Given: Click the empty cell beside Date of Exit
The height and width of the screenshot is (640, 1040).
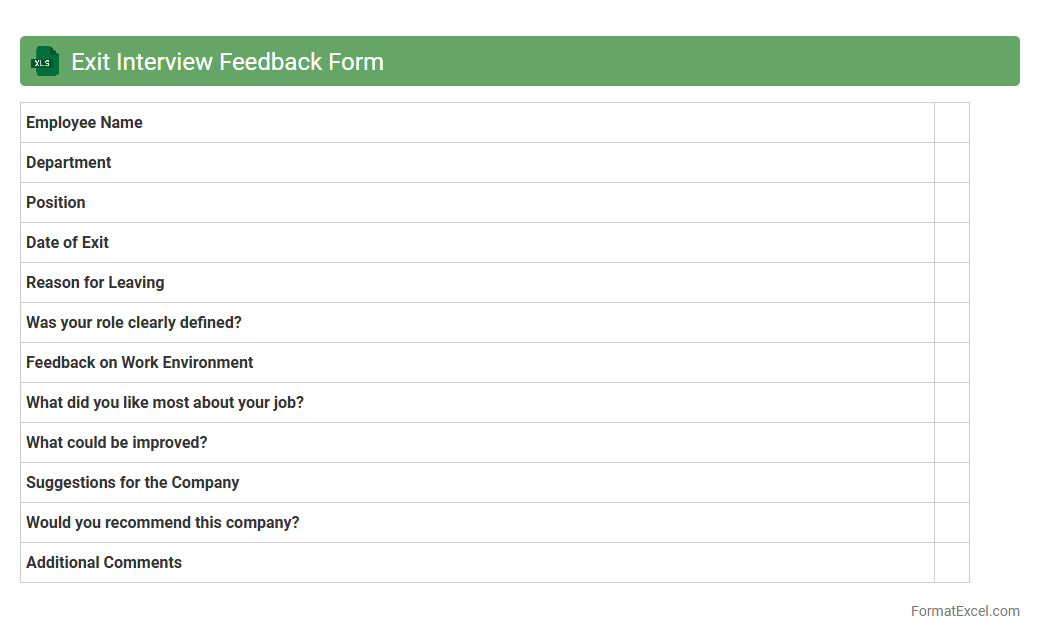Looking at the screenshot, I should coord(951,243).
